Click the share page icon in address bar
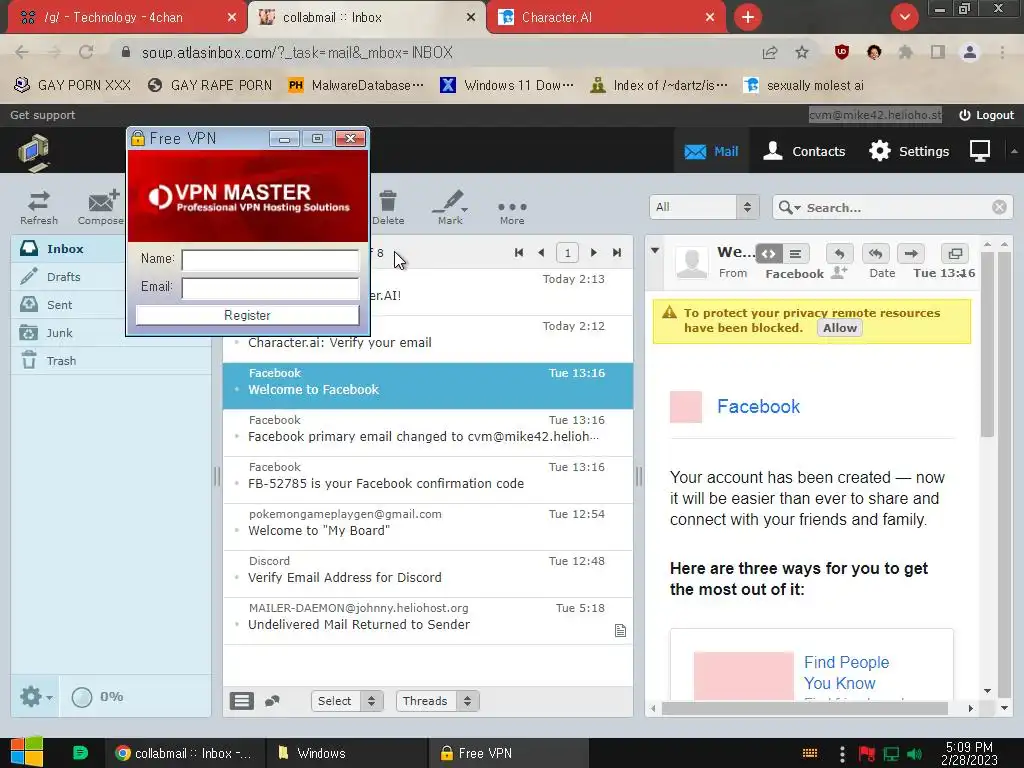 [770, 52]
